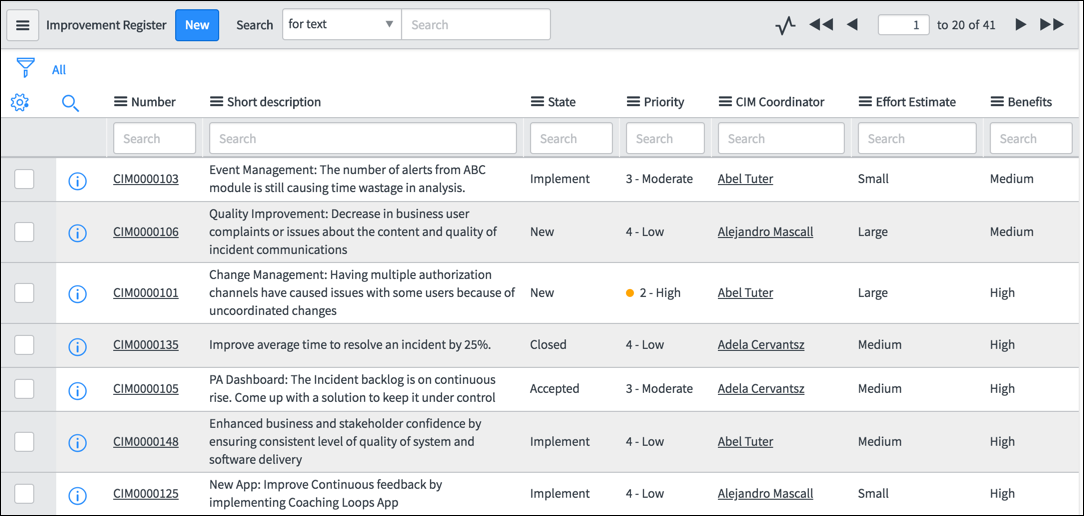Open the filter funnel icon
The height and width of the screenshot is (516, 1084).
point(25,67)
